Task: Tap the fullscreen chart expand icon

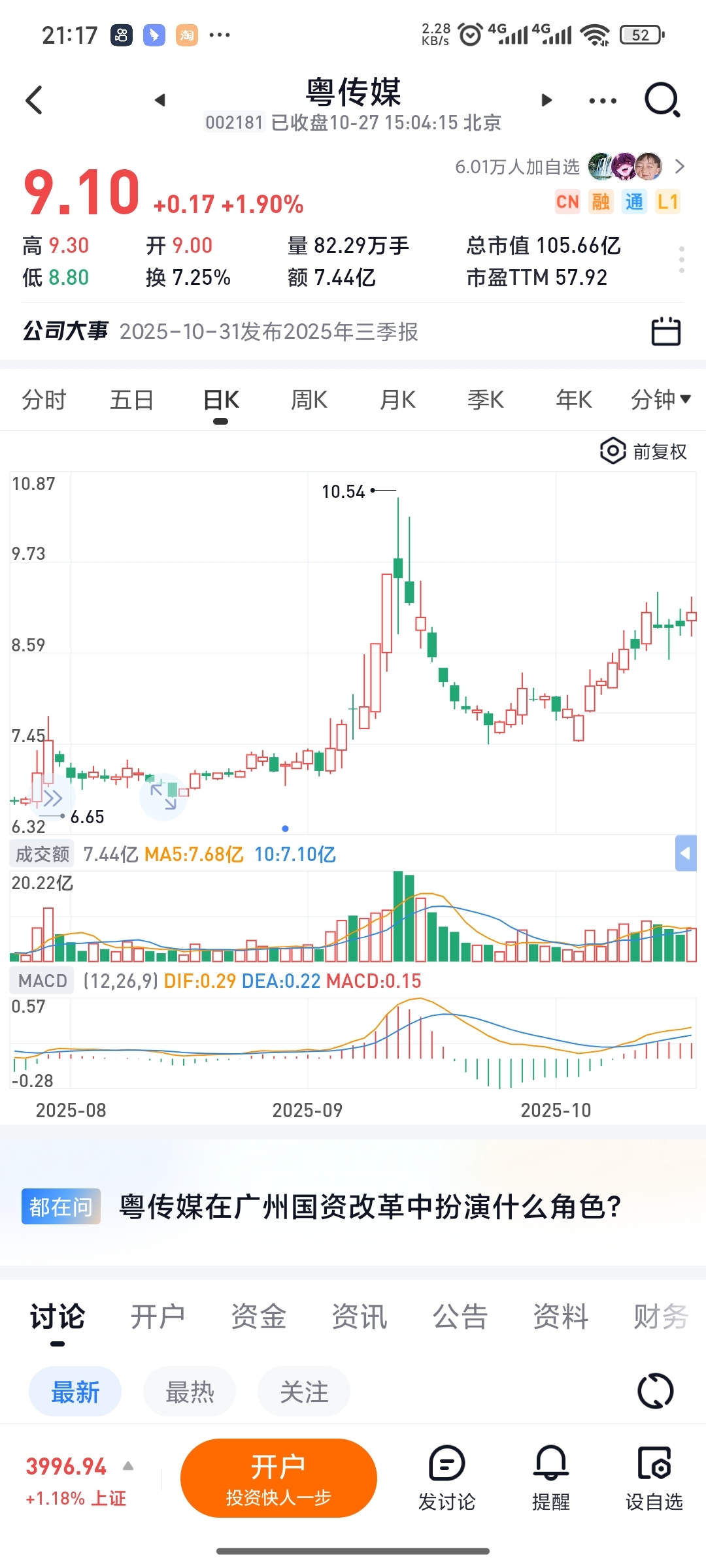Action: click(x=163, y=796)
